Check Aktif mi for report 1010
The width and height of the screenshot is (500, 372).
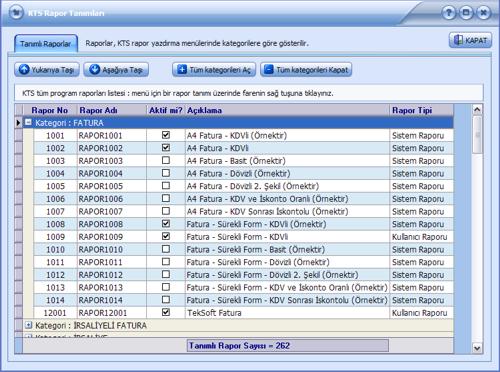coord(166,249)
